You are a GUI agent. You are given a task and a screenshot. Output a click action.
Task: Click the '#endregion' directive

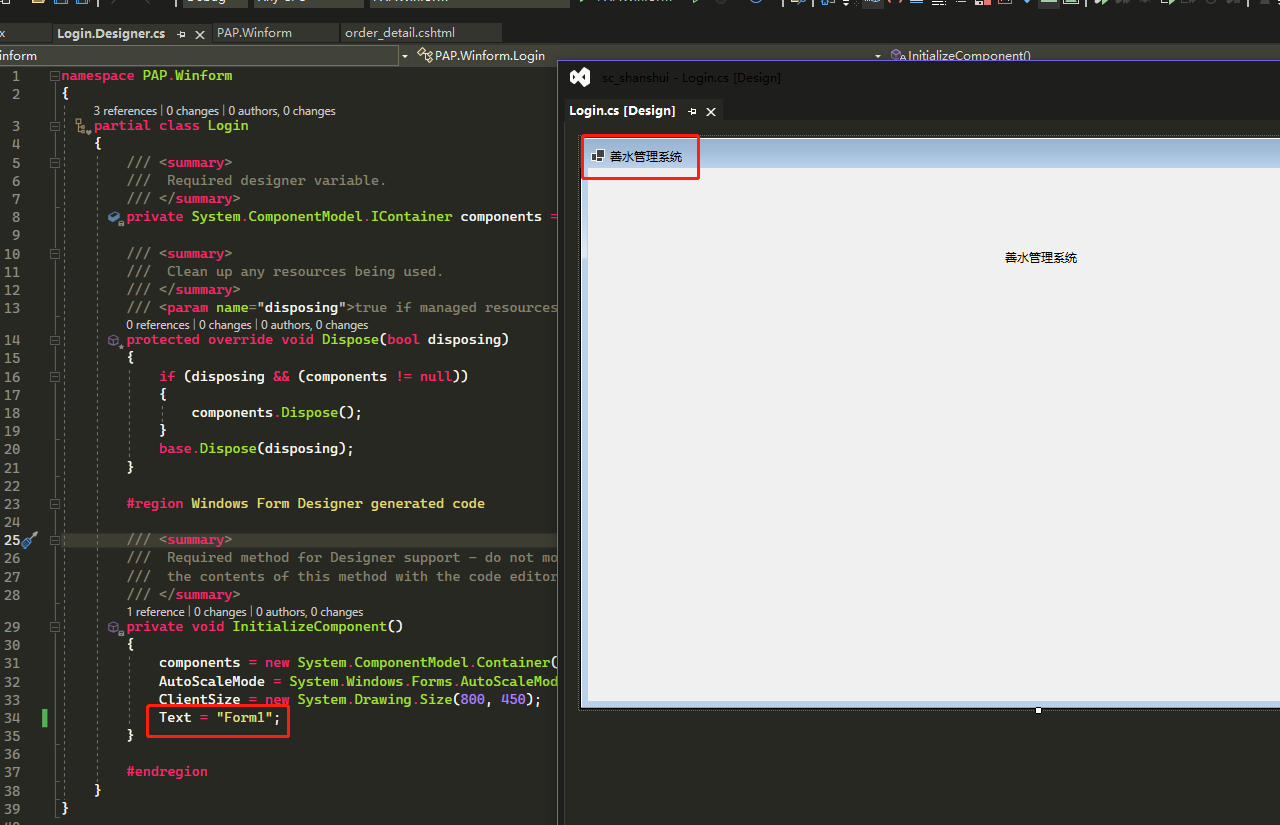click(x=167, y=772)
